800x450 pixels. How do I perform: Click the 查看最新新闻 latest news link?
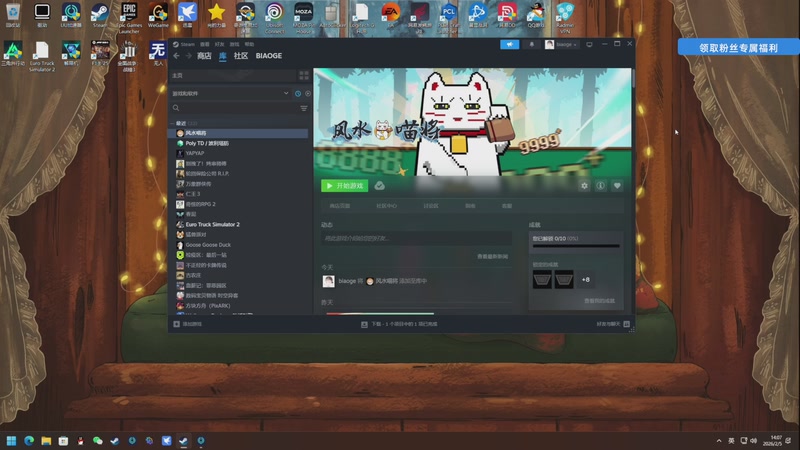click(x=492, y=257)
